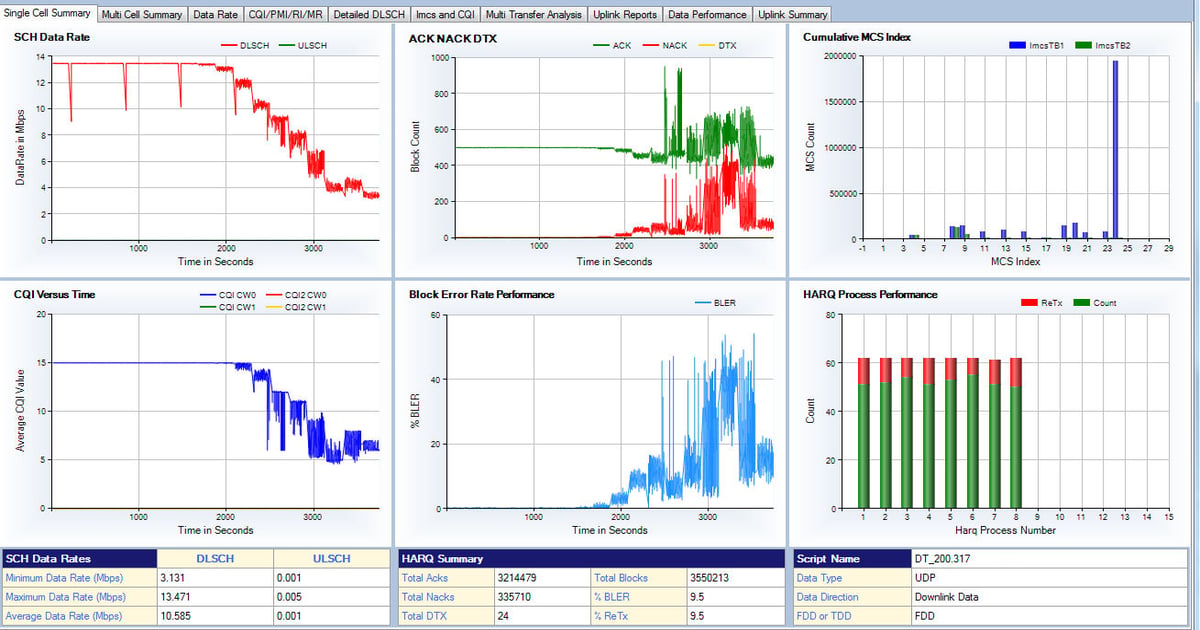The width and height of the screenshot is (1200, 630).
Task: Click the CQI2 CW0 legend marker
Action: click(x=273, y=295)
